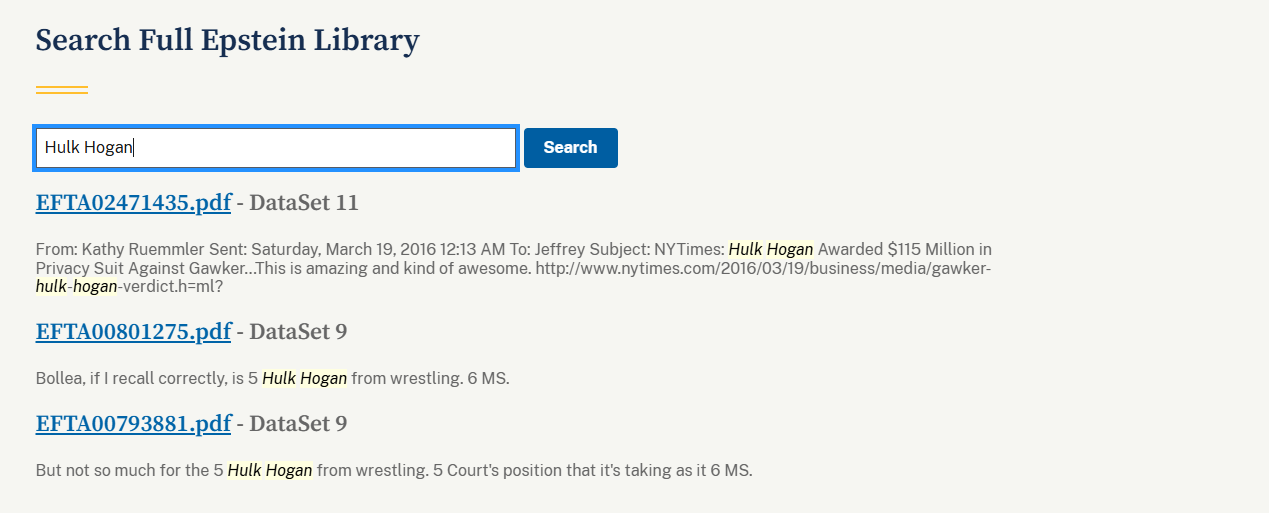Click highlighted Hulk Hogan in the Bollea snippet
The image size is (1269, 513).
pos(305,378)
